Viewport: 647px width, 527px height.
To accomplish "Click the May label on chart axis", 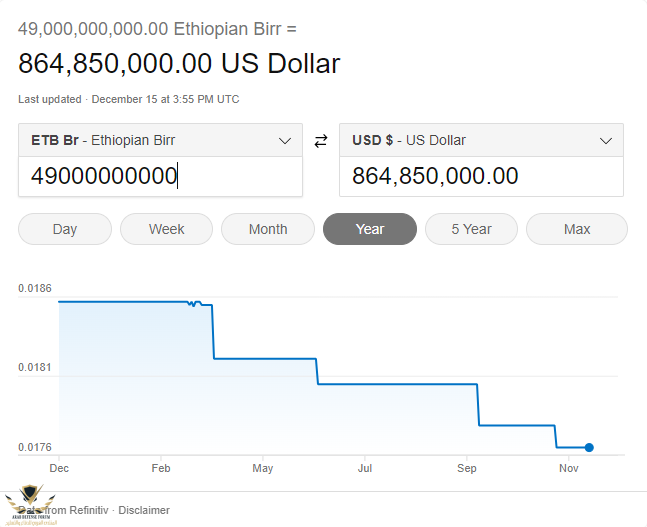I will point(263,468).
